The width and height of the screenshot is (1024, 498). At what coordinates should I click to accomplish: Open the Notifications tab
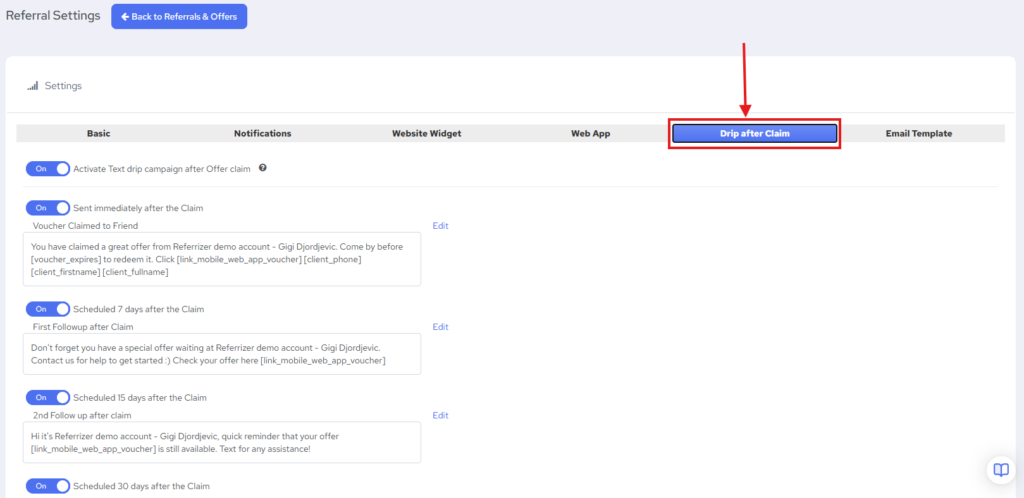tap(263, 133)
